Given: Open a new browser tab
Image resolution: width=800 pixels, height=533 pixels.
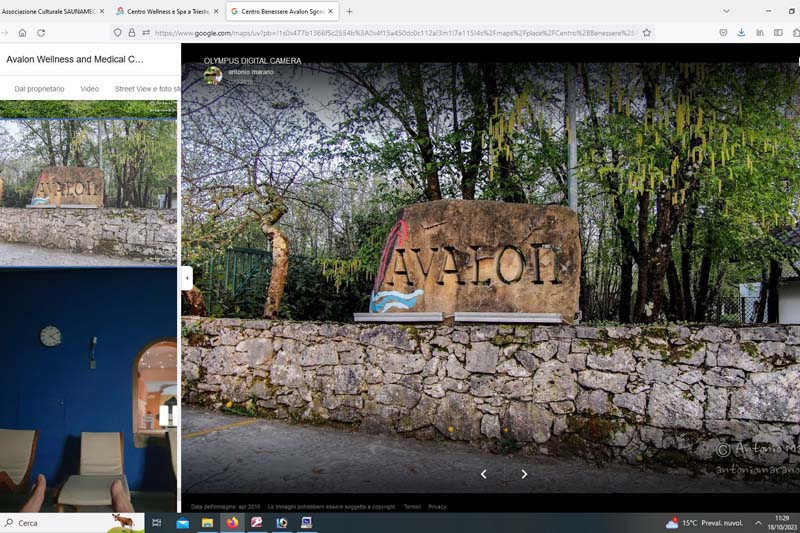Looking at the screenshot, I should coord(349,11).
